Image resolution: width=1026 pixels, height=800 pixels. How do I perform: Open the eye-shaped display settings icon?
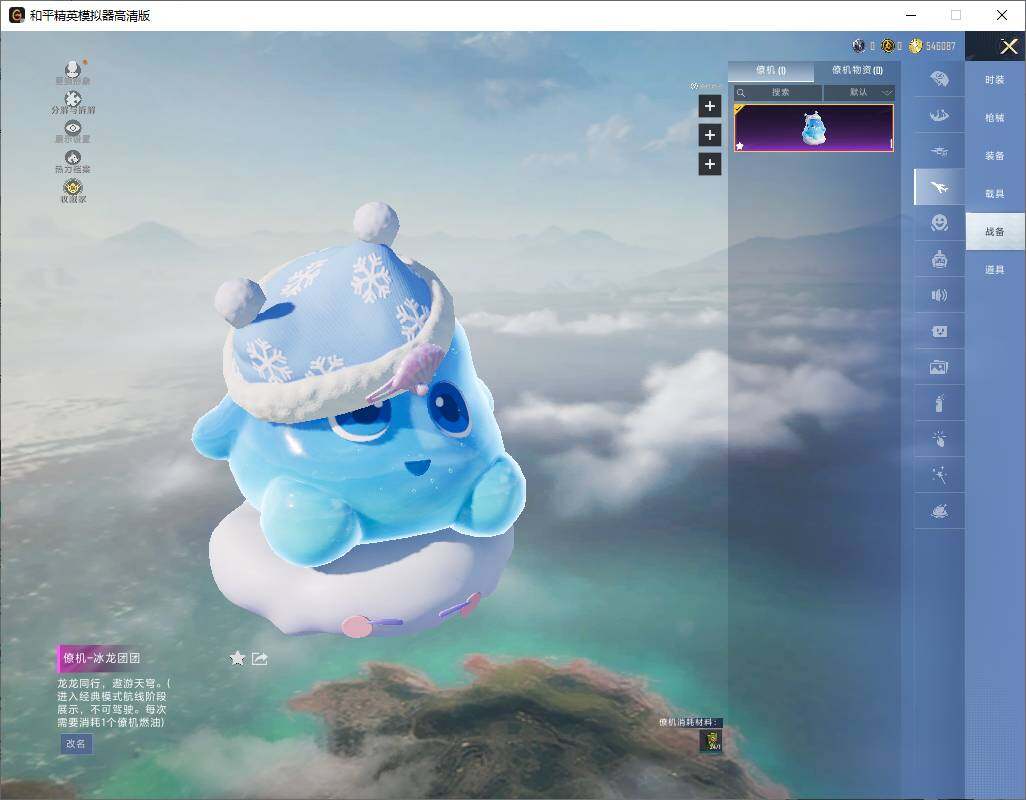tap(73, 128)
